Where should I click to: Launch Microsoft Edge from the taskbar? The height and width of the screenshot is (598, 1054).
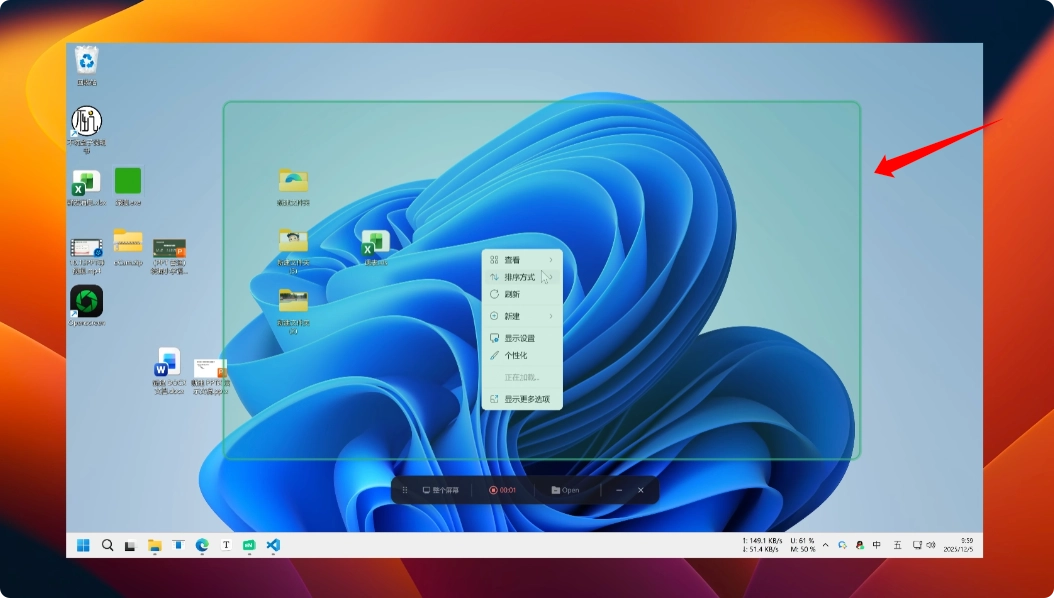pyautogui.click(x=202, y=545)
